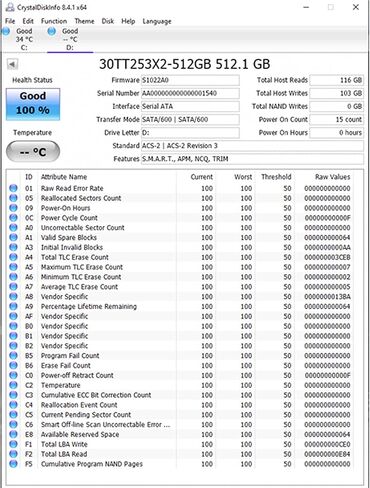The width and height of the screenshot is (370, 488).
Task: Click status icon for Valid Spare Blocks
Action: coord(13,237)
